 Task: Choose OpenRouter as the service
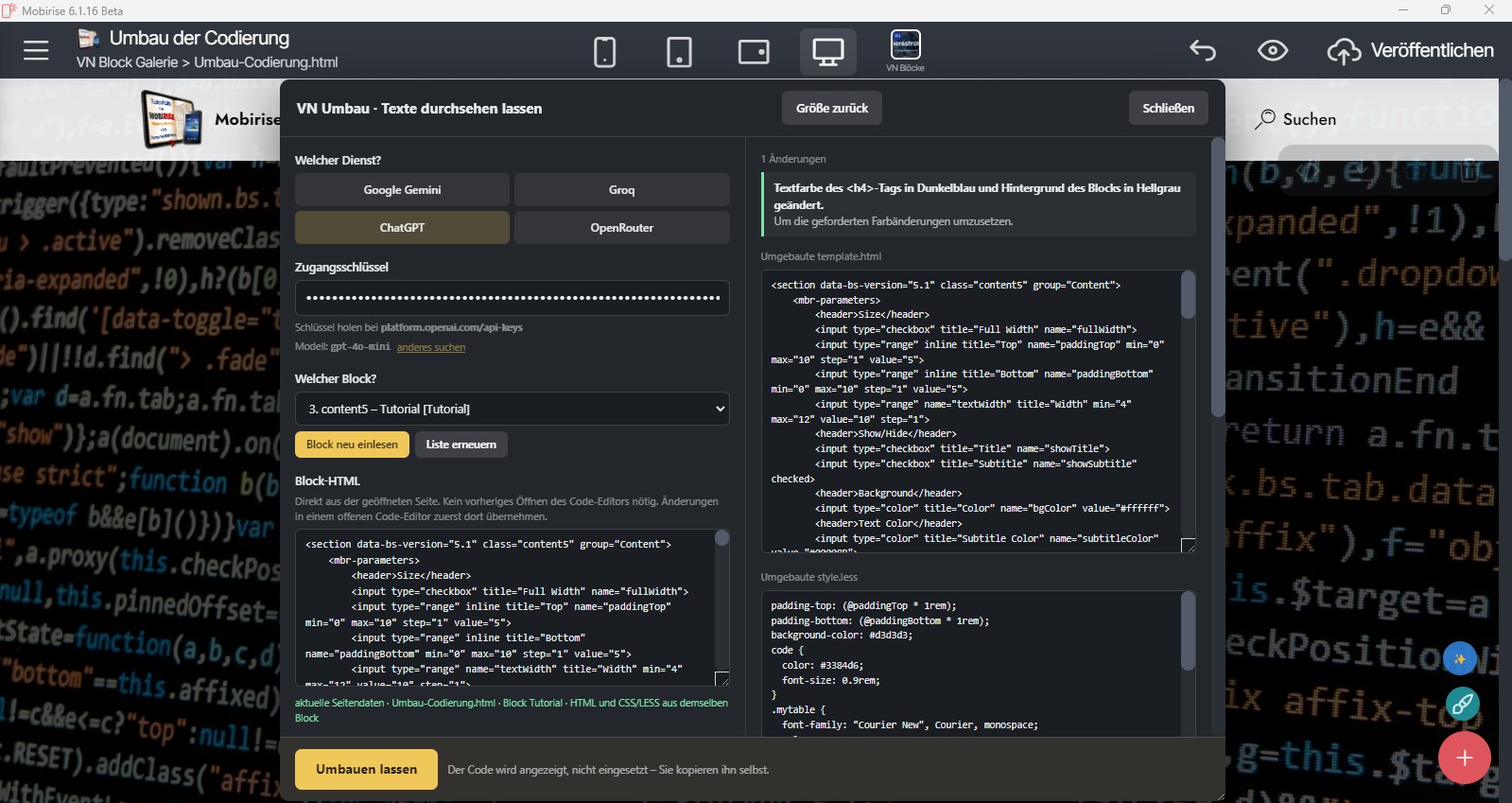point(621,228)
